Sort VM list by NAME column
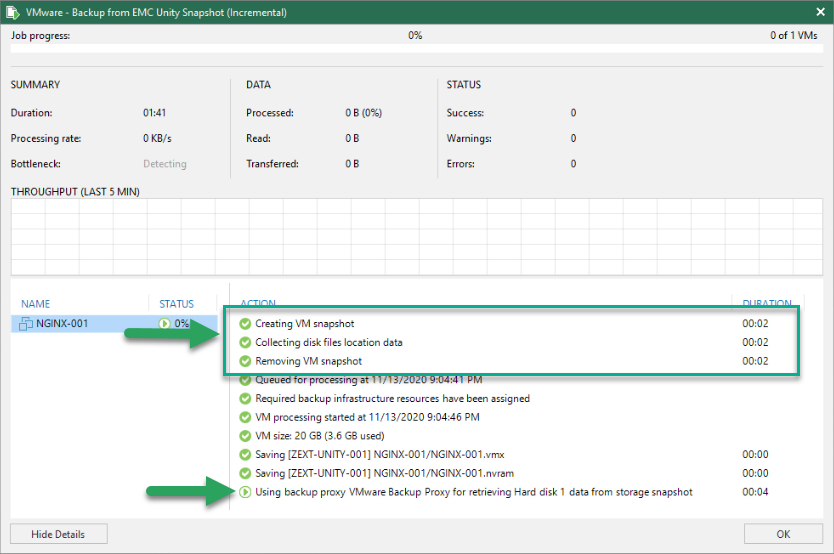The width and height of the screenshot is (834, 554). 36,304
